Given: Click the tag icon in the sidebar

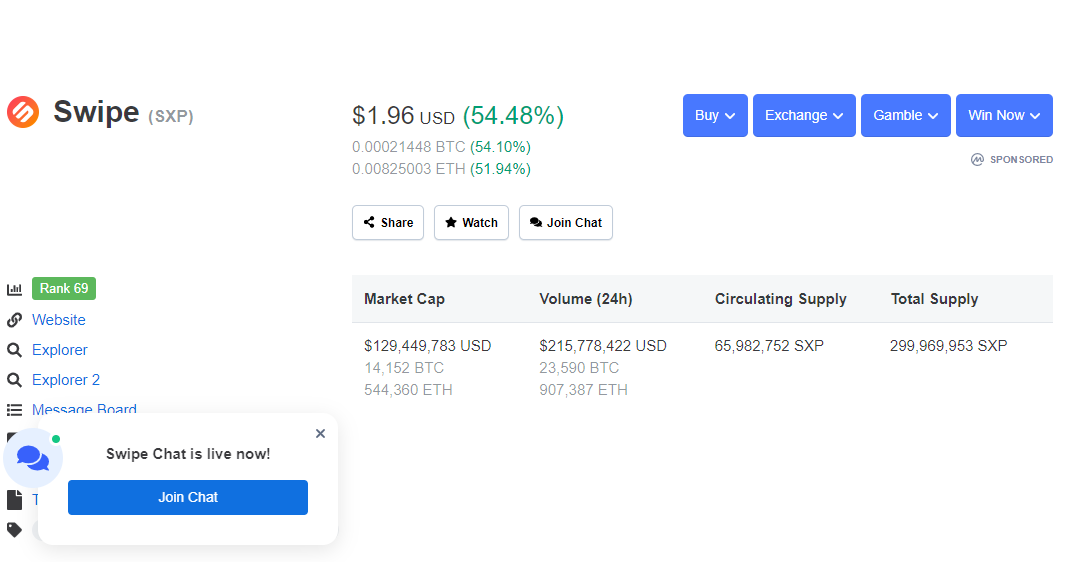Looking at the screenshot, I should click(14, 530).
